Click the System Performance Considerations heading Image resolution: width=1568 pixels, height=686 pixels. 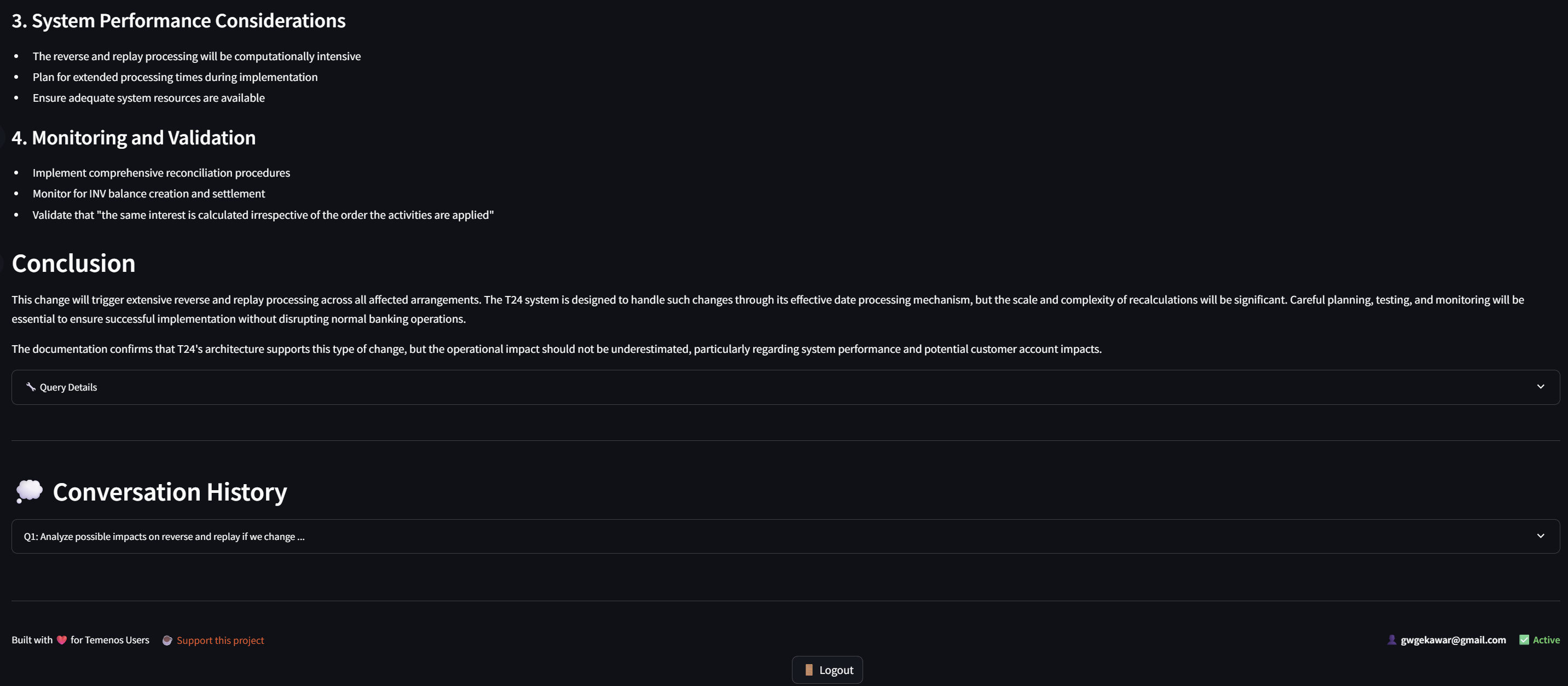[x=178, y=21]
